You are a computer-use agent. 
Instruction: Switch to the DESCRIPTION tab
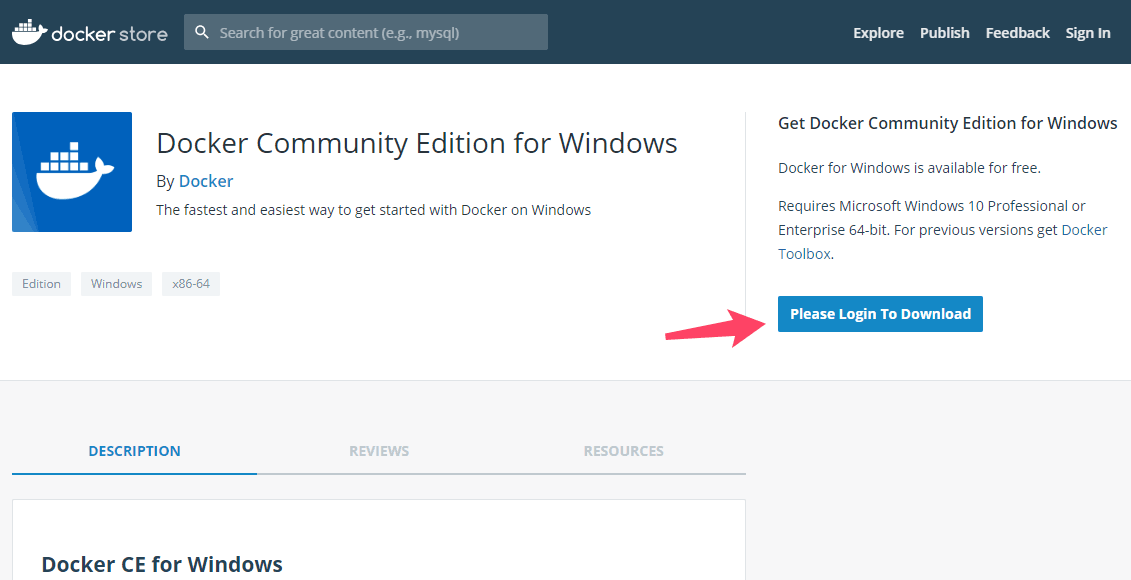click(134, 451)
